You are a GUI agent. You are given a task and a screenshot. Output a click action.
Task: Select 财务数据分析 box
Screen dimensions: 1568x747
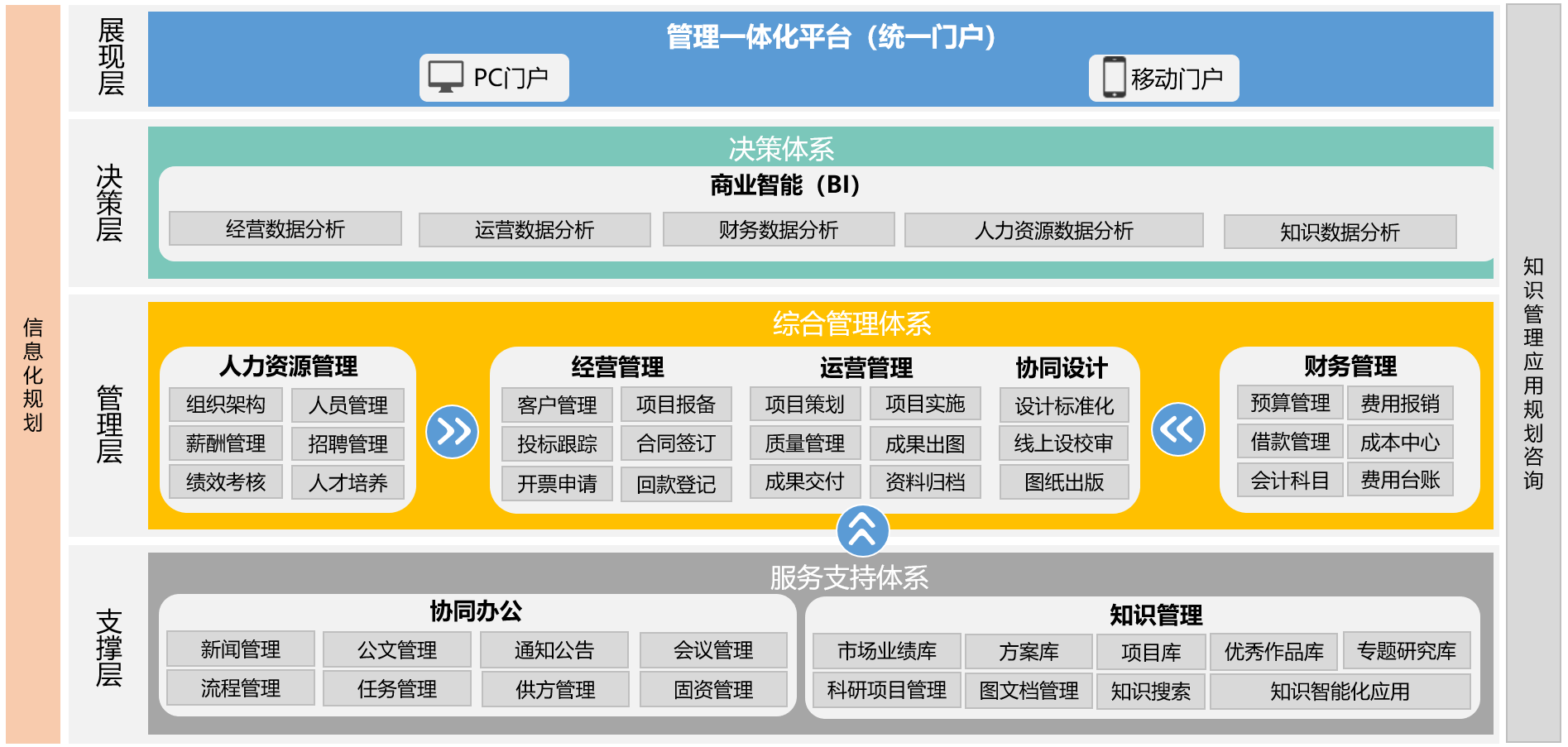(779, 229)
